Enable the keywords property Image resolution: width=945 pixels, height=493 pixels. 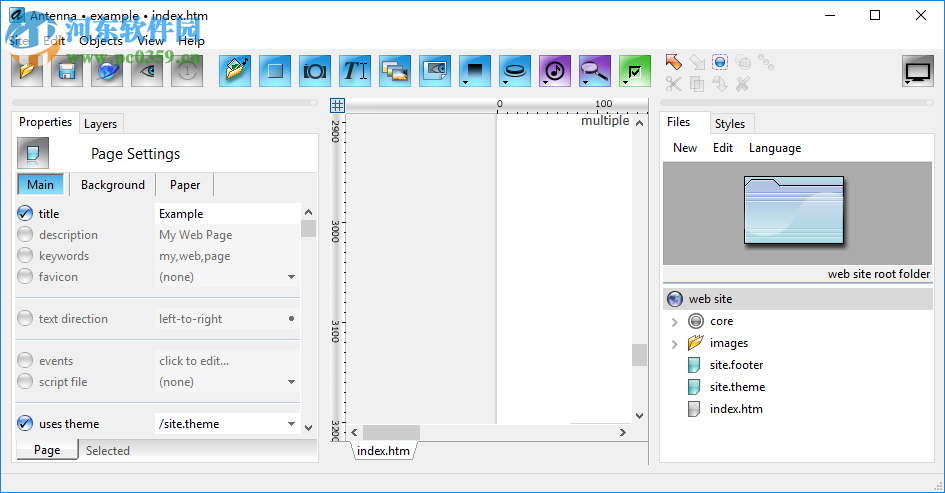pyautogui.click(x=25, y=256)
